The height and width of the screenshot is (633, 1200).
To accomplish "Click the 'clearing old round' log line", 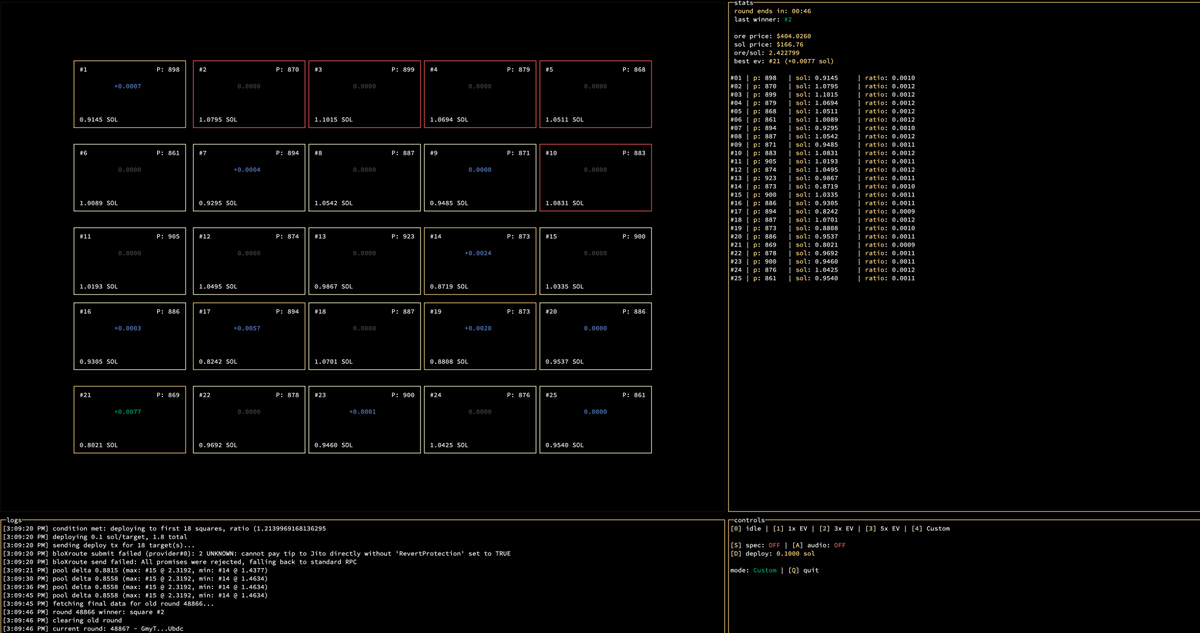I will pos(63,620).
